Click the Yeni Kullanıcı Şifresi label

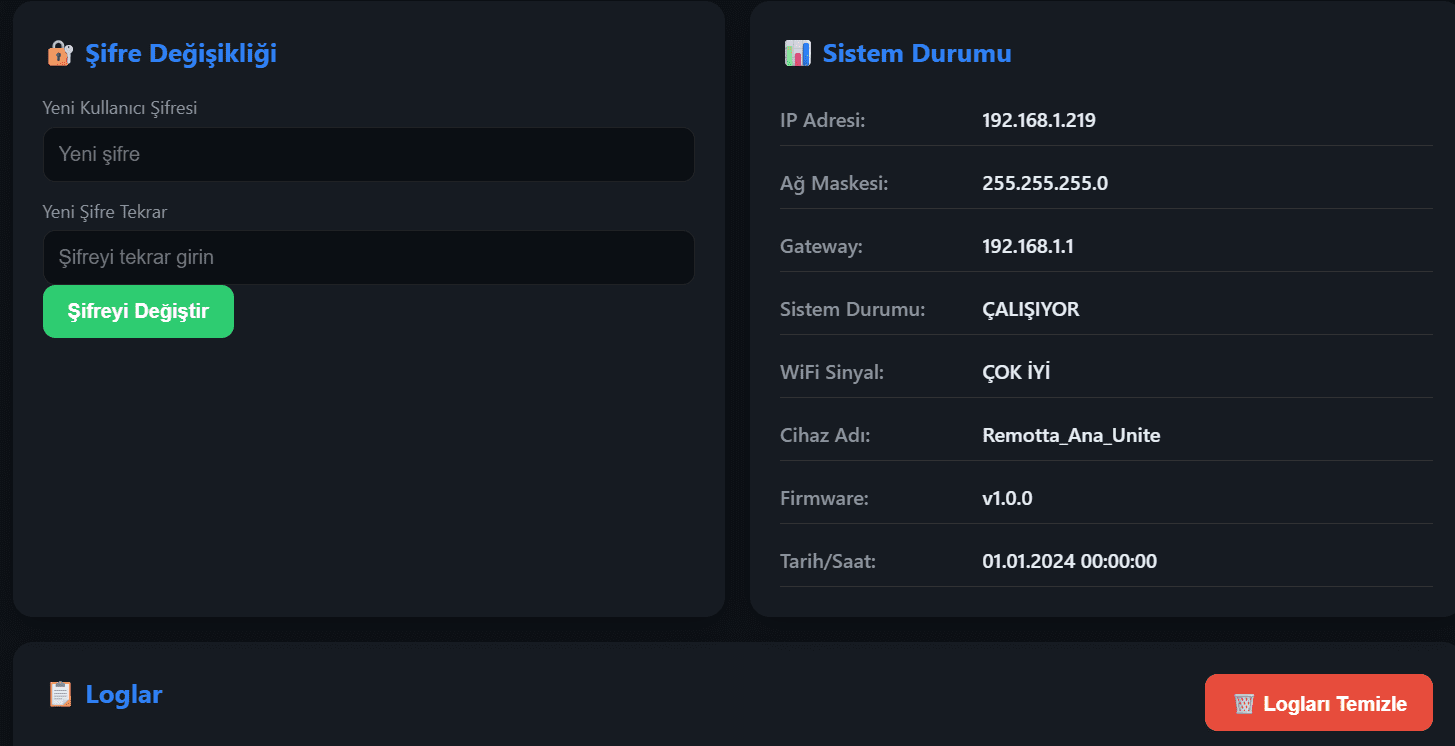point(120,108)
